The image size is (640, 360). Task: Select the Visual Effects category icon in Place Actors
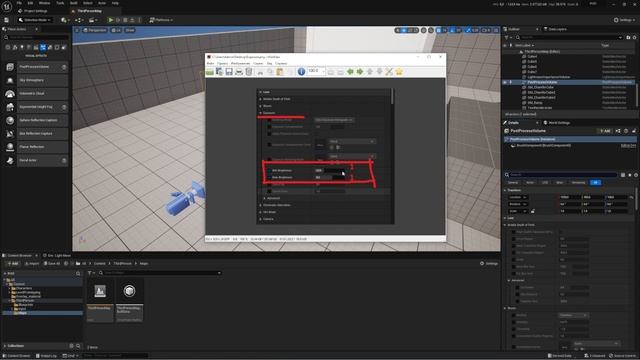pos(43,47)
